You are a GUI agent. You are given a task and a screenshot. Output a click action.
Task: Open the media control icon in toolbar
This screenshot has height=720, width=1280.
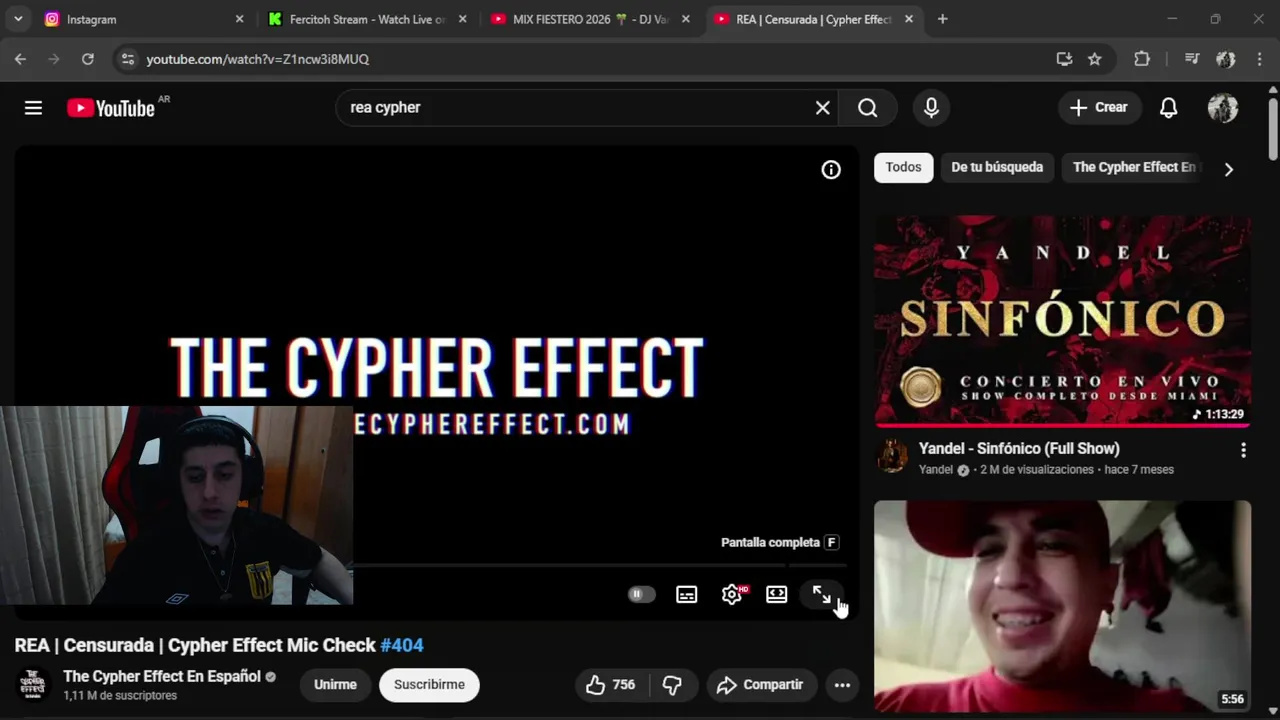(x=1192, y=59)
